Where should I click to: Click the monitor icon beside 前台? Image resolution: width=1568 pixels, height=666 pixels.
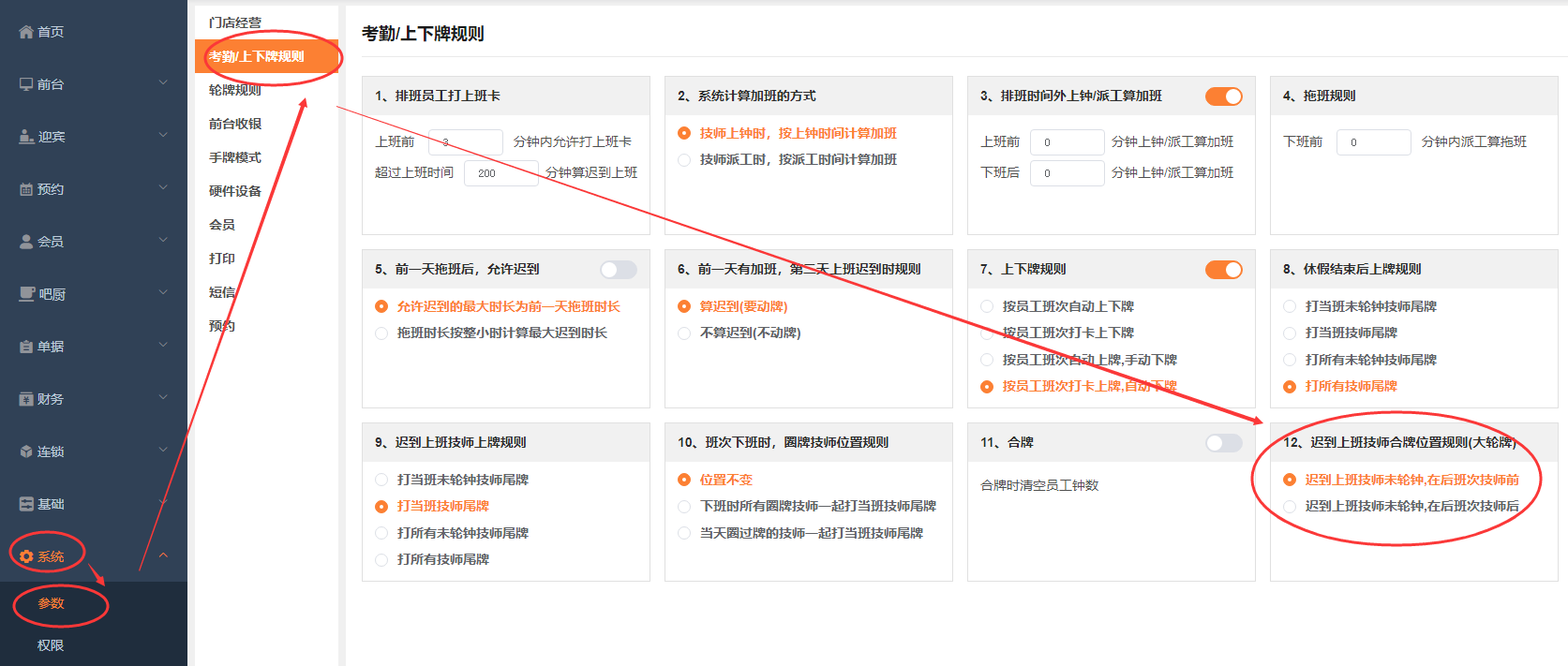pos(26,84)
